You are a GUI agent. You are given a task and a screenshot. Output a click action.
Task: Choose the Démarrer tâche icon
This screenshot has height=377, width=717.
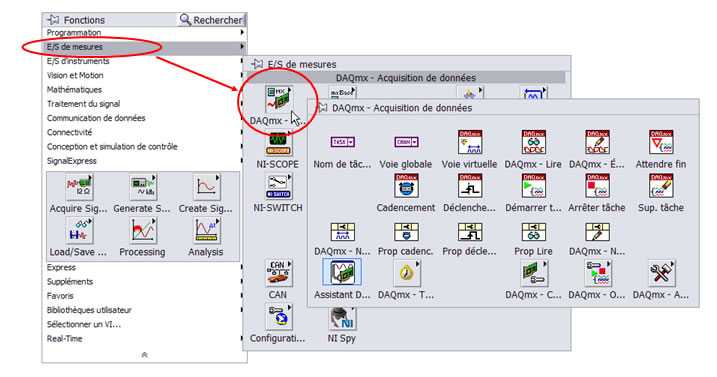[x=533, y=186]
